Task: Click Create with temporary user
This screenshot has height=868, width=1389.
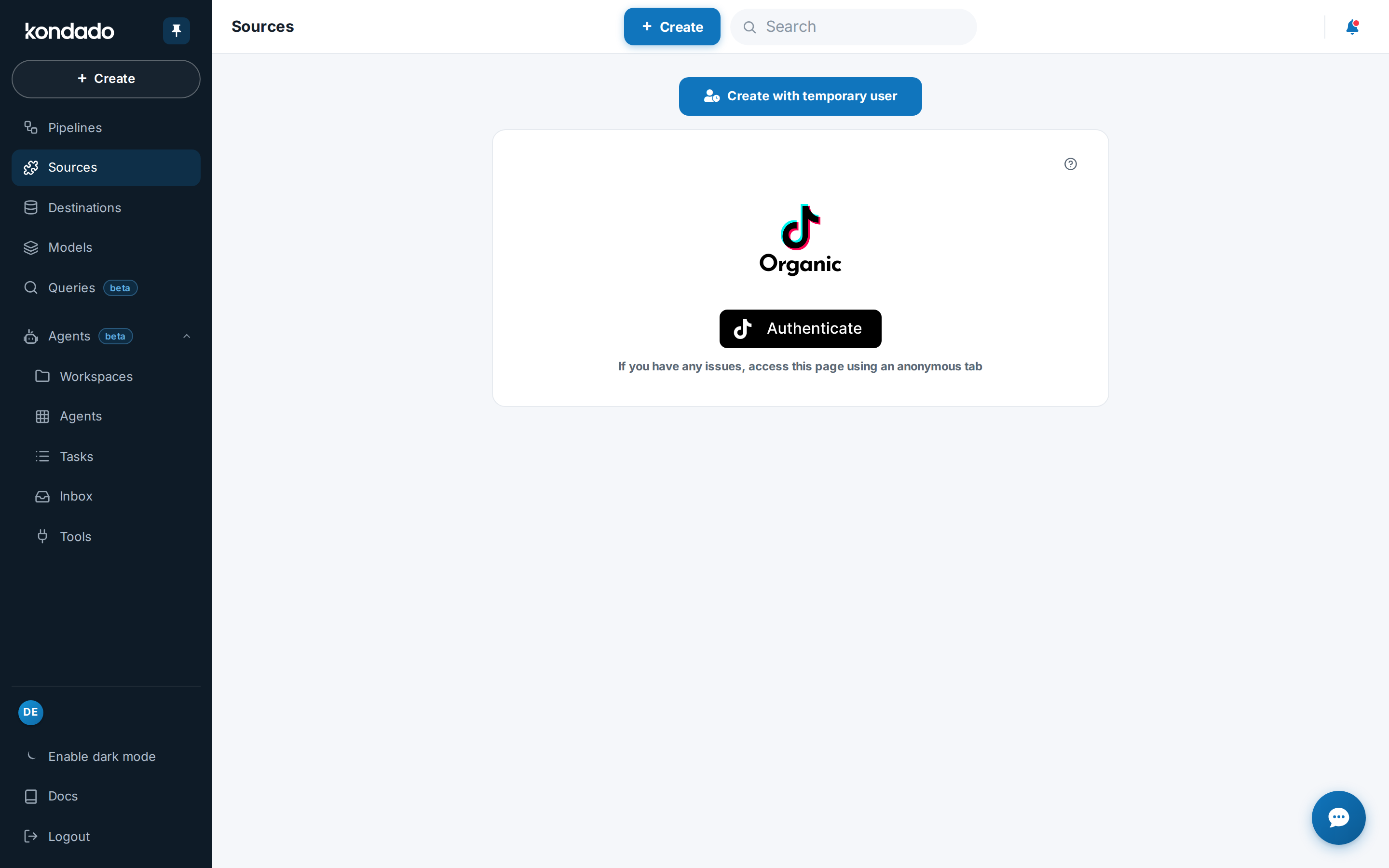Action: [800, 96]
